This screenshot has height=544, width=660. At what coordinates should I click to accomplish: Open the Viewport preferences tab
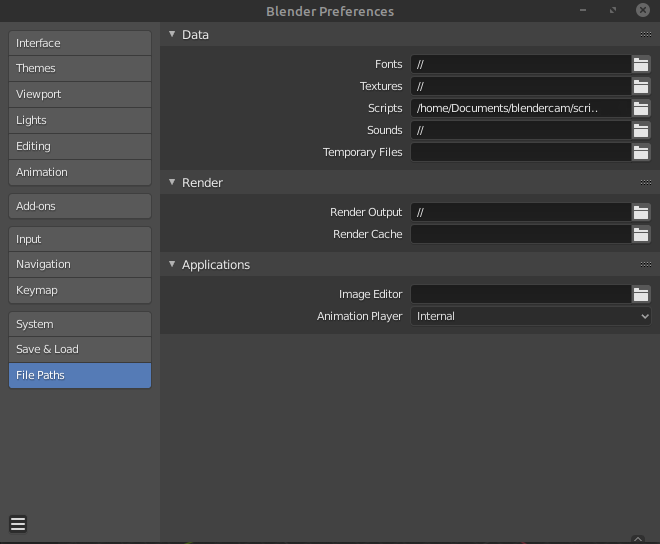click(80, 94)
